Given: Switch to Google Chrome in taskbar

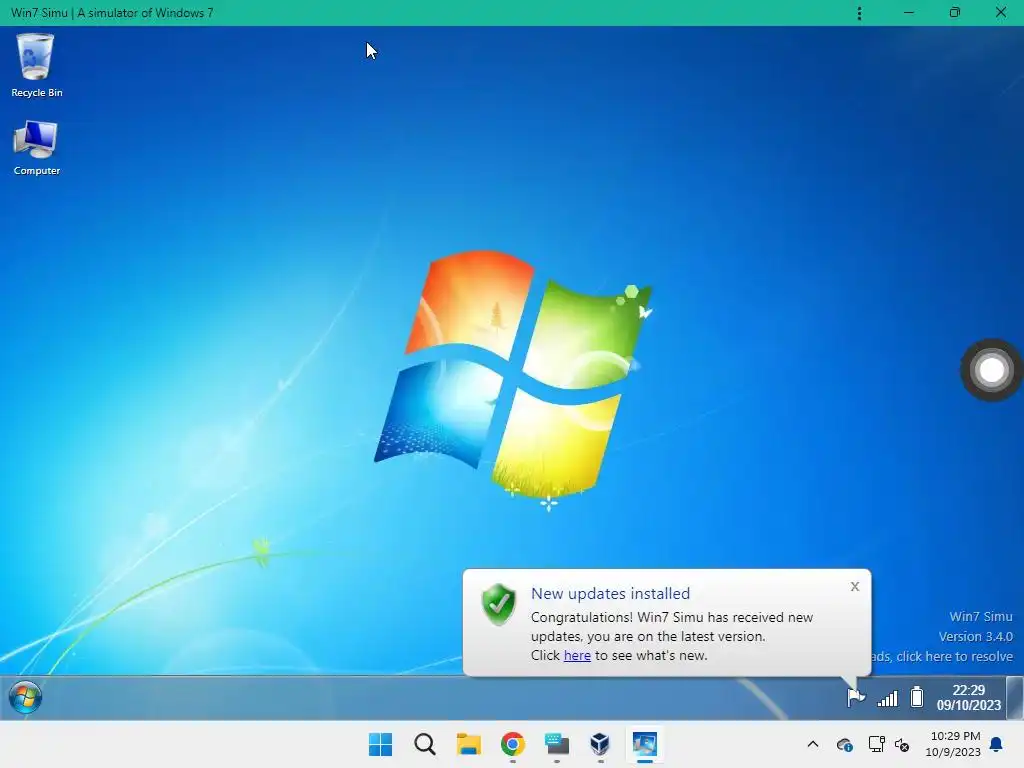Looking at the screenshot, I should [x=513, y=744].
